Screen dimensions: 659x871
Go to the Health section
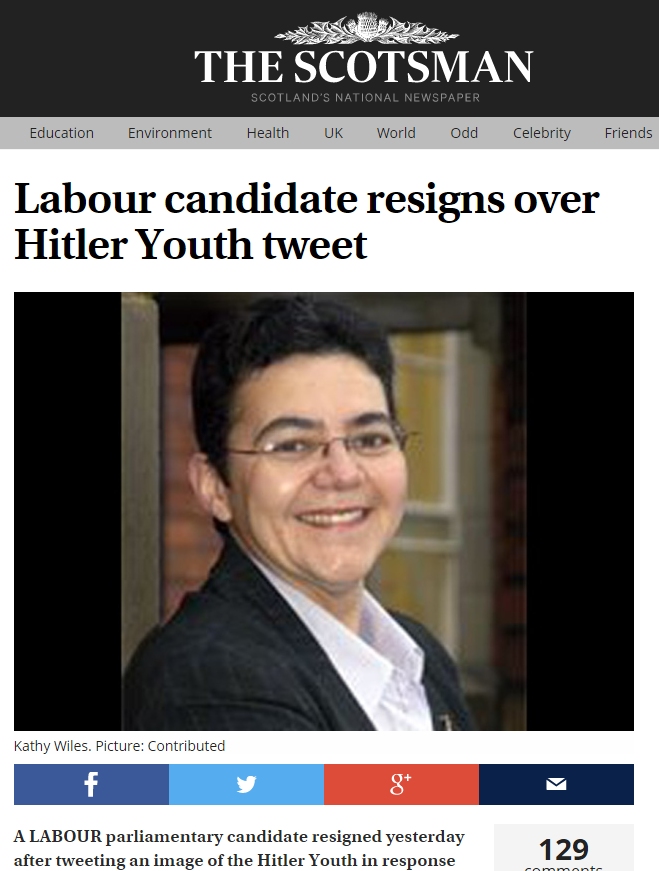pos(268,133)
